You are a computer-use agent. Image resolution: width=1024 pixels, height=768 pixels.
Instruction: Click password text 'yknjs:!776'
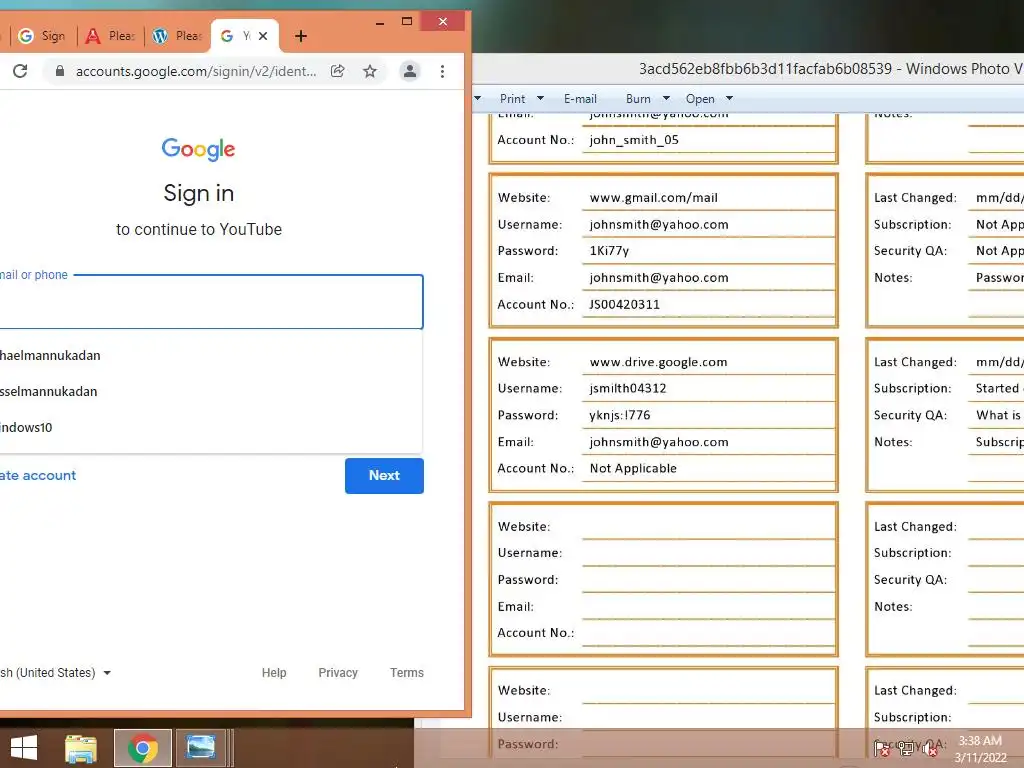pyautogui.click(x=620, y=415)
